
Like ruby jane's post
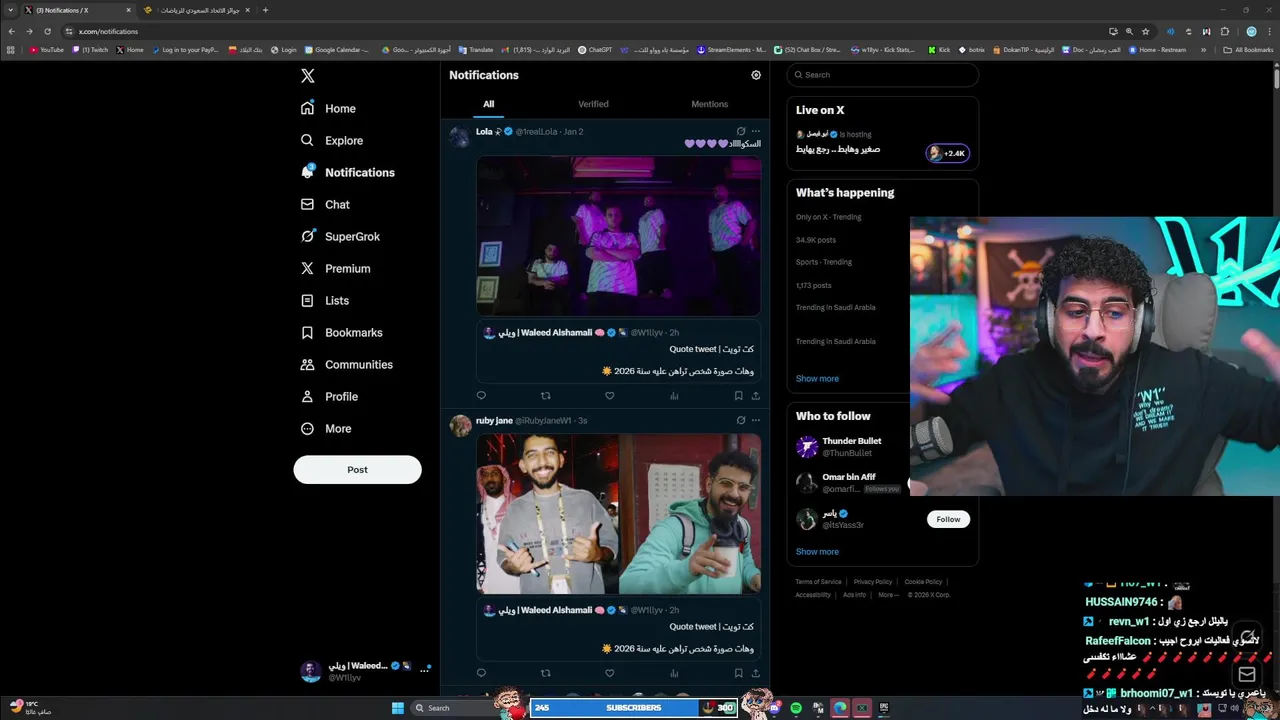(609, 673)
